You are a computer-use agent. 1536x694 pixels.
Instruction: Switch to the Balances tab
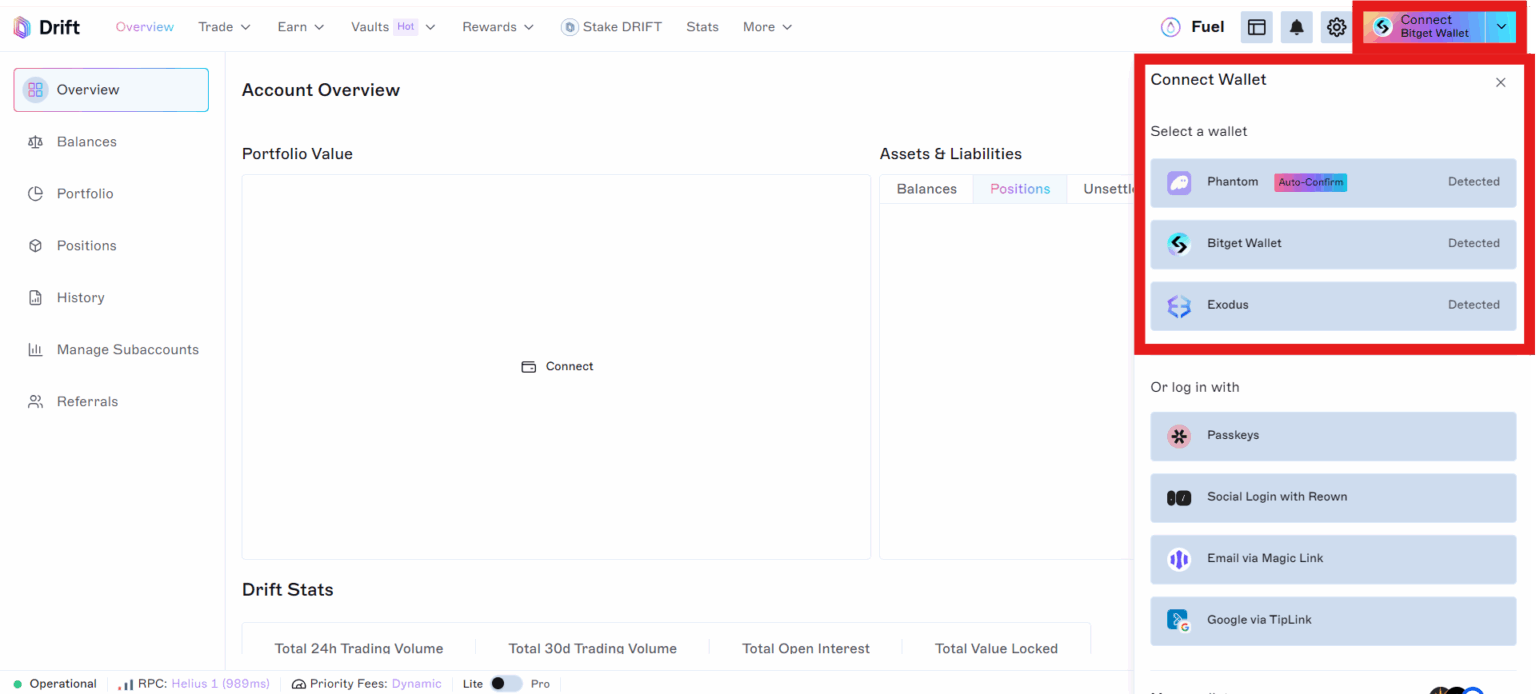[926, 188]
